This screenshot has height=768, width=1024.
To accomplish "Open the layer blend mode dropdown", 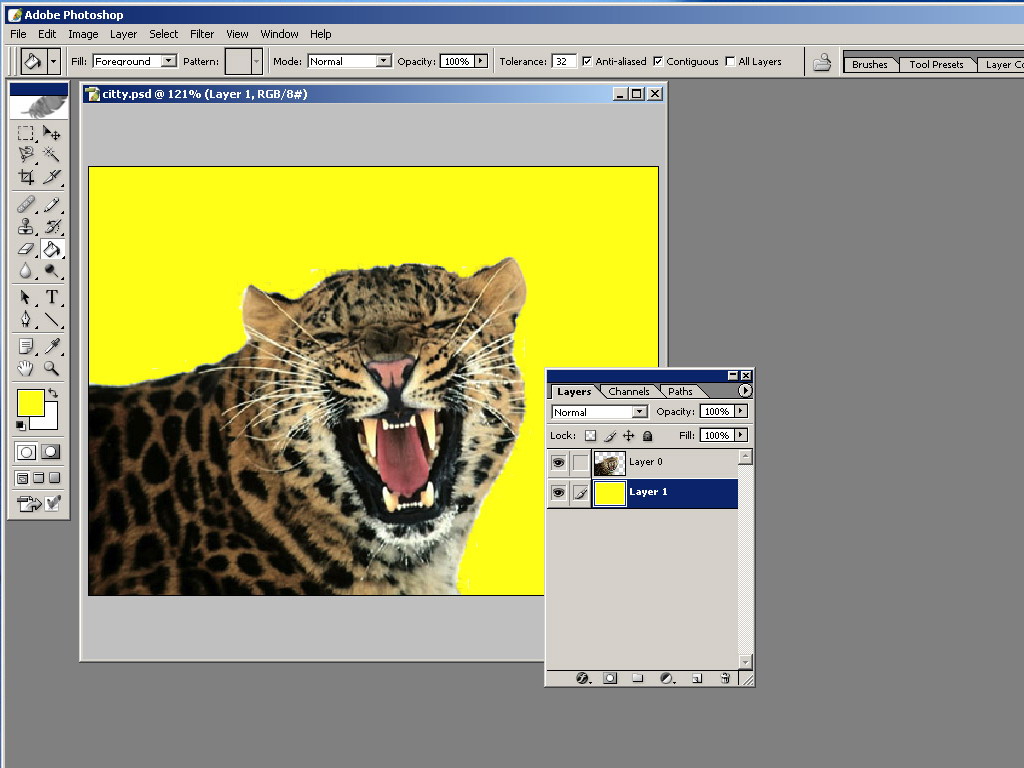I will 640,411.
